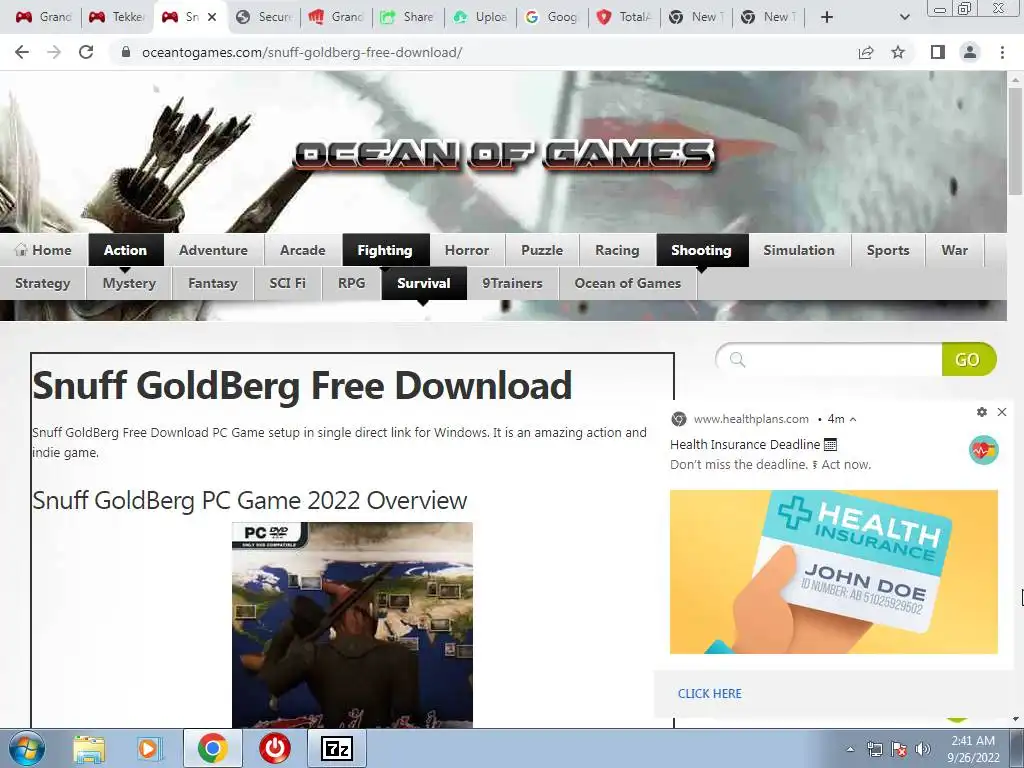This screenshot has height=768, width=1024.
Task: Open the Adventure category
Action: (214, 250)
